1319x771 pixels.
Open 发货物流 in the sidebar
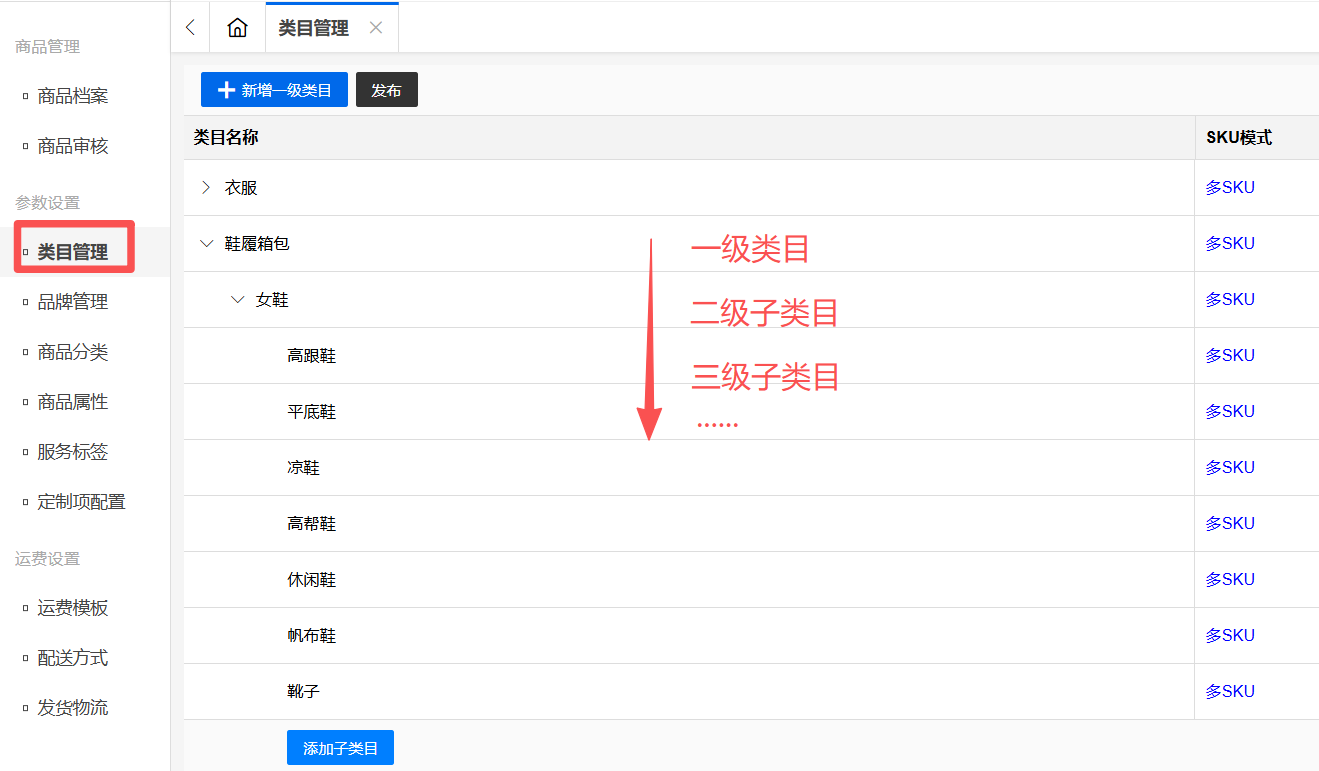(x=72, y=708)
